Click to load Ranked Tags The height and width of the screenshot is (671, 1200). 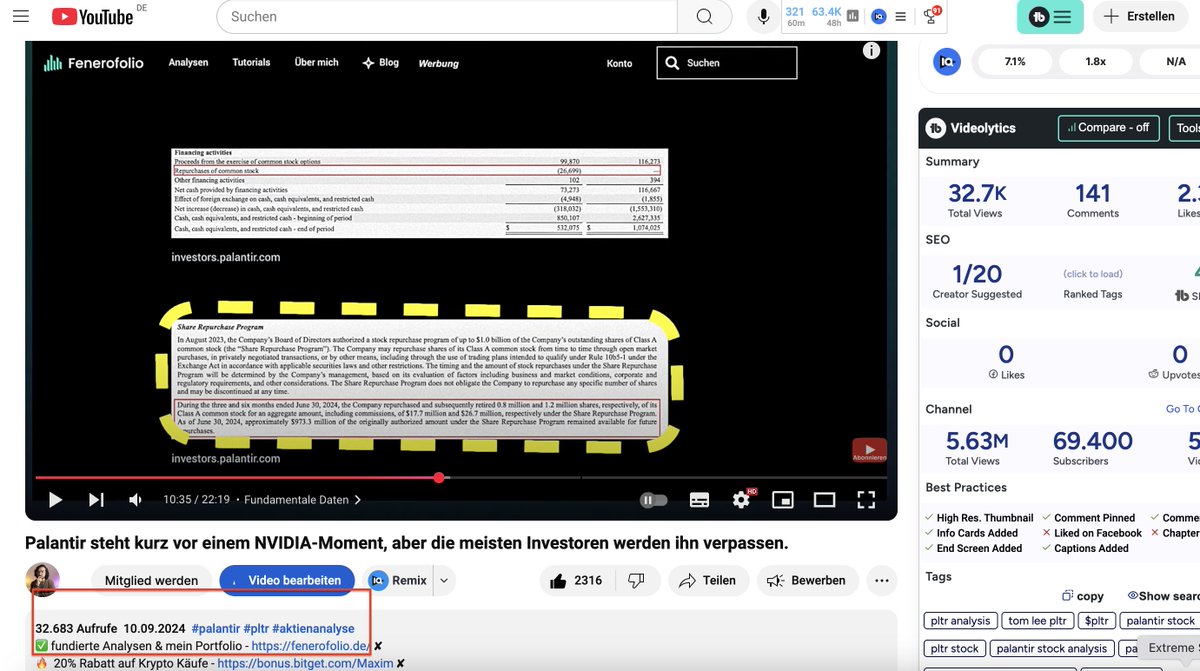click(x=1092, y=274)
